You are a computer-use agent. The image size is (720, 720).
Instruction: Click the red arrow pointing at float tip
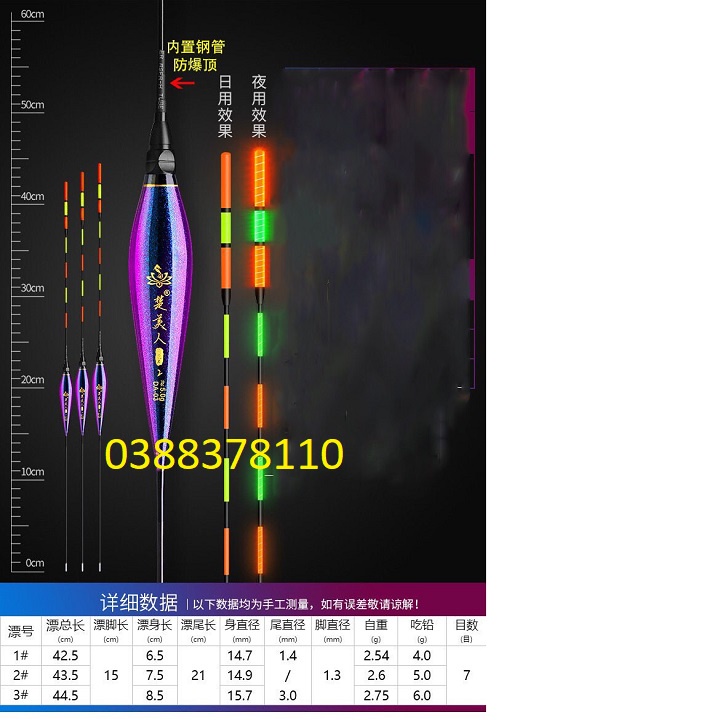(182, 83)
